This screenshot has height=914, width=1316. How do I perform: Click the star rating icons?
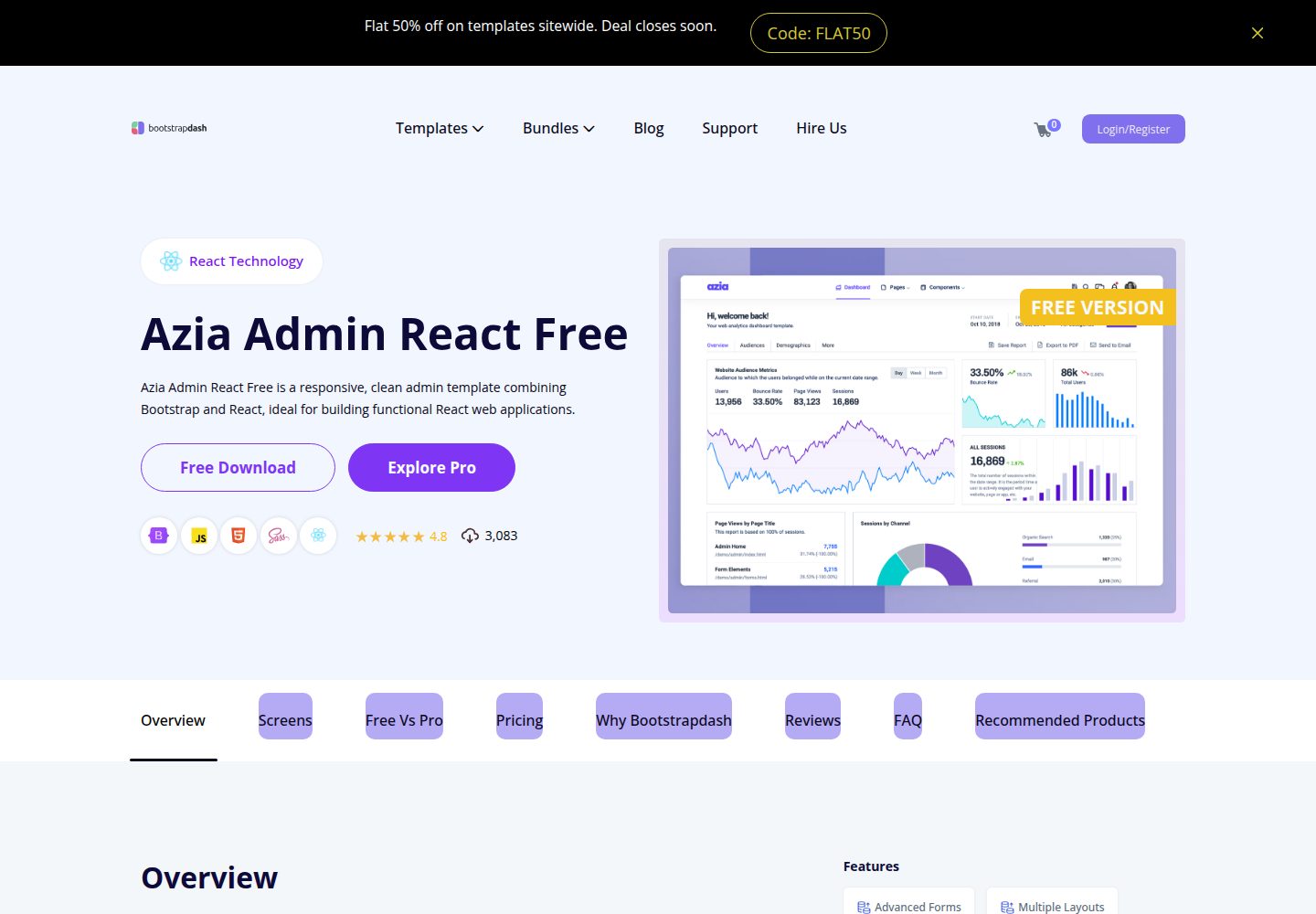coord(390,537)
